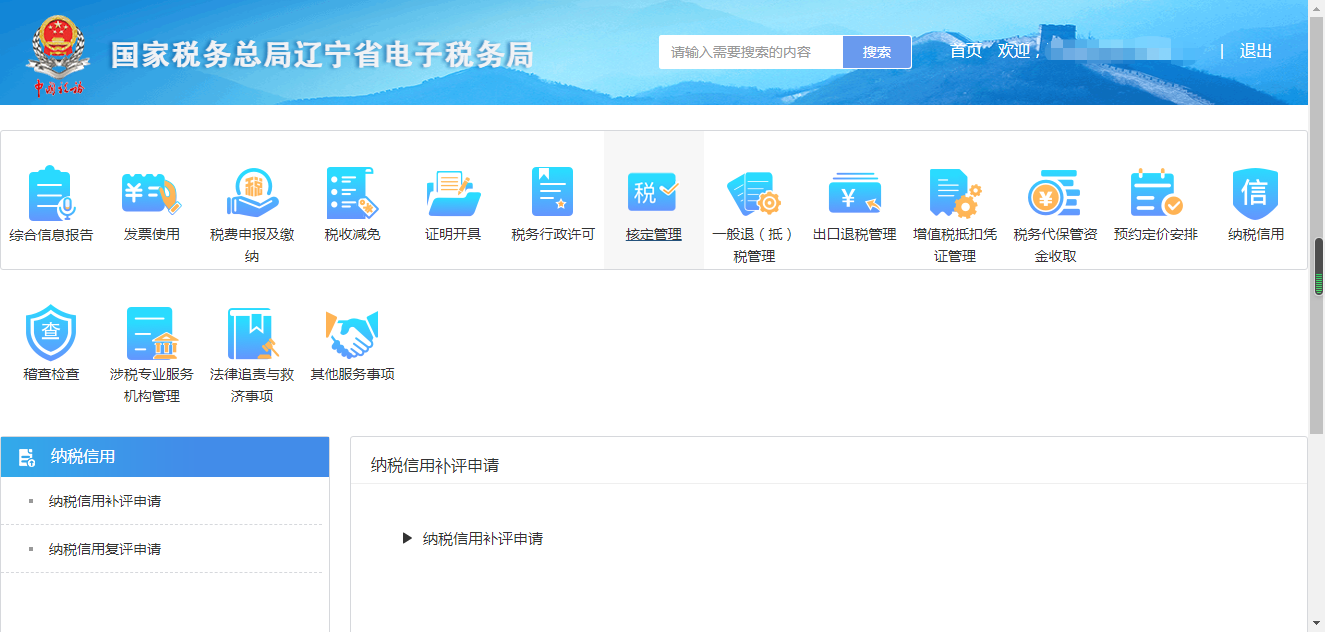Image resolution: width=1325 pixels, height=632 pixels.
Task: Open 其他服务事项 handshake icon
Action: pos(352,334)
